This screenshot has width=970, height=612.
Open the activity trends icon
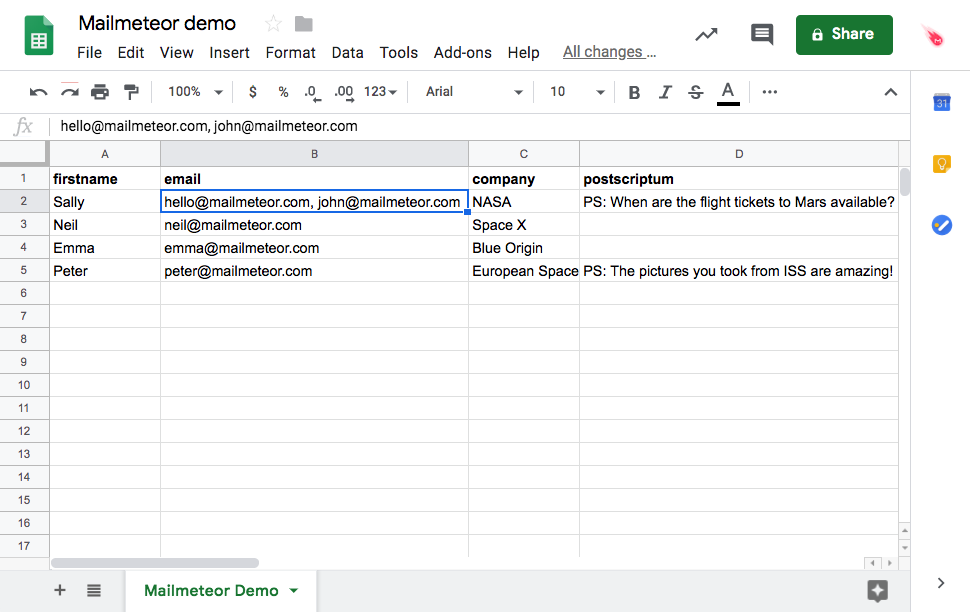(x=706, y=35)
